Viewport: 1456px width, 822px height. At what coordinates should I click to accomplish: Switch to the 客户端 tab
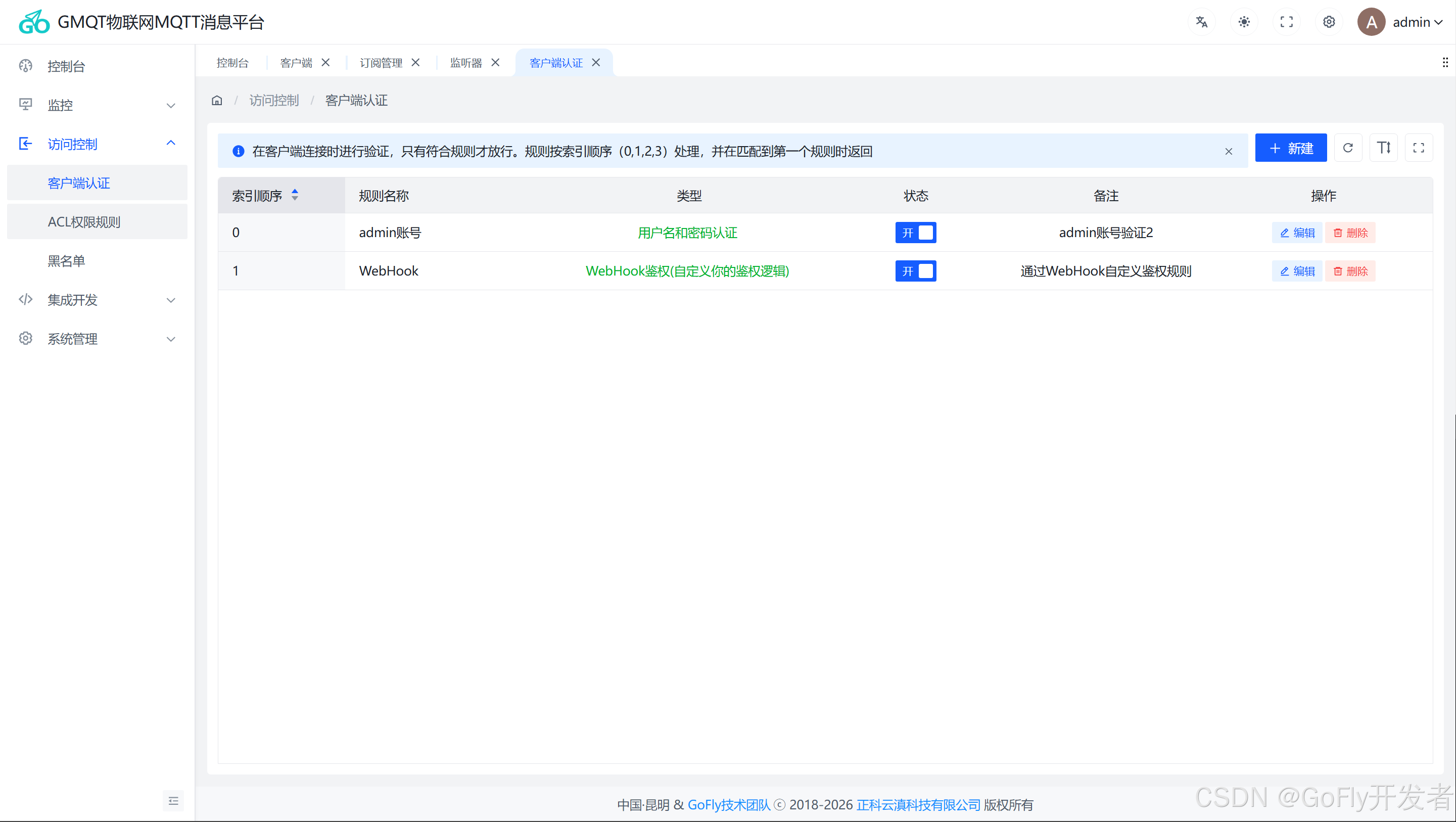296,63
